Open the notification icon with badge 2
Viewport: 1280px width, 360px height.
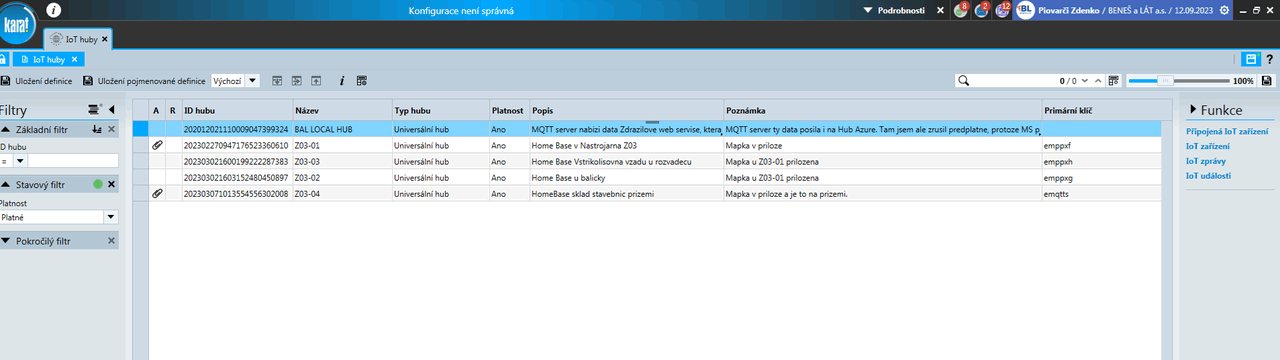click(x=981, y=10)
